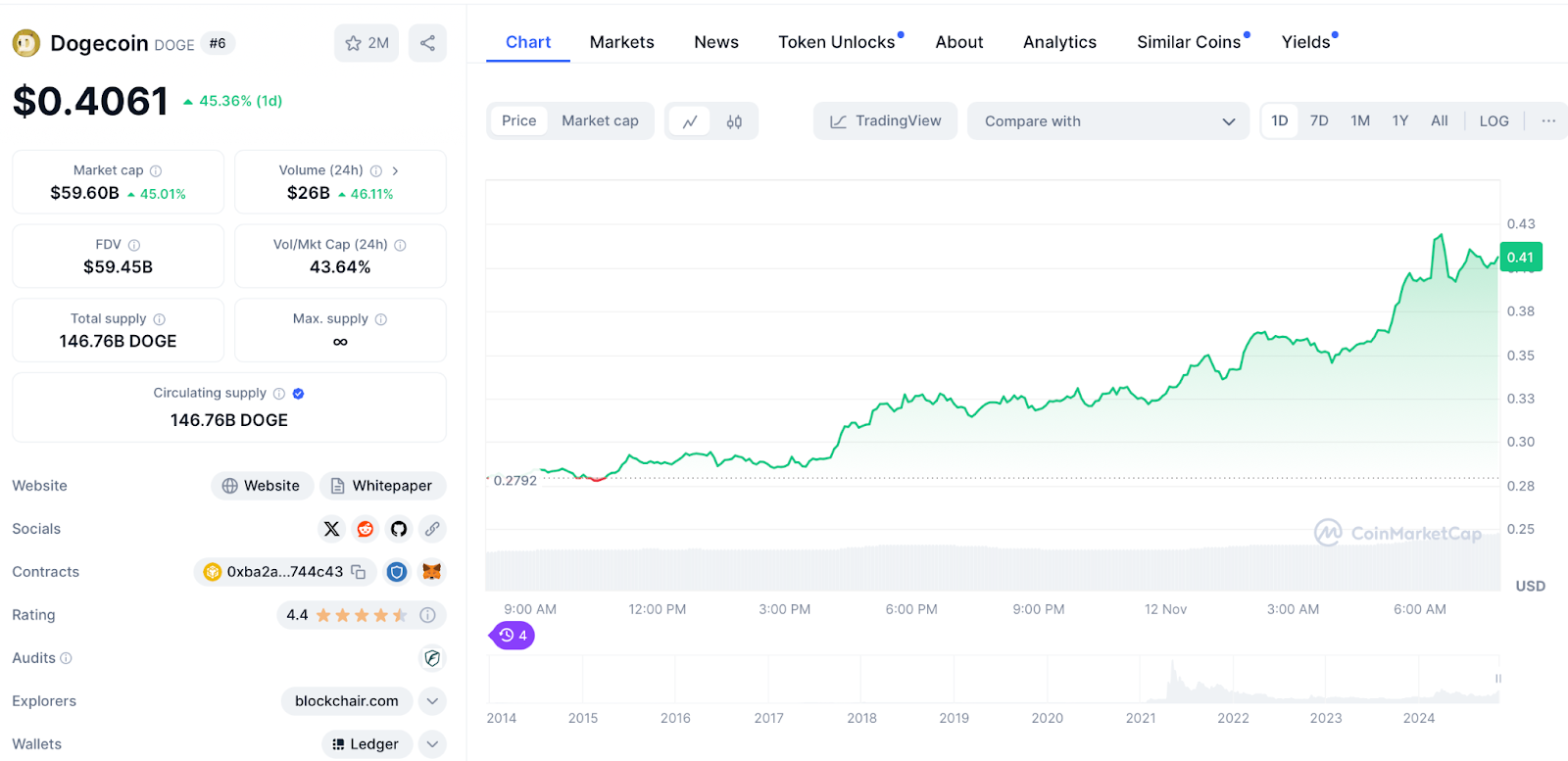This screenshot has height=761, width=1568.
Task: Click the 0.2792 opening price label
Action: tap(515, 481)
